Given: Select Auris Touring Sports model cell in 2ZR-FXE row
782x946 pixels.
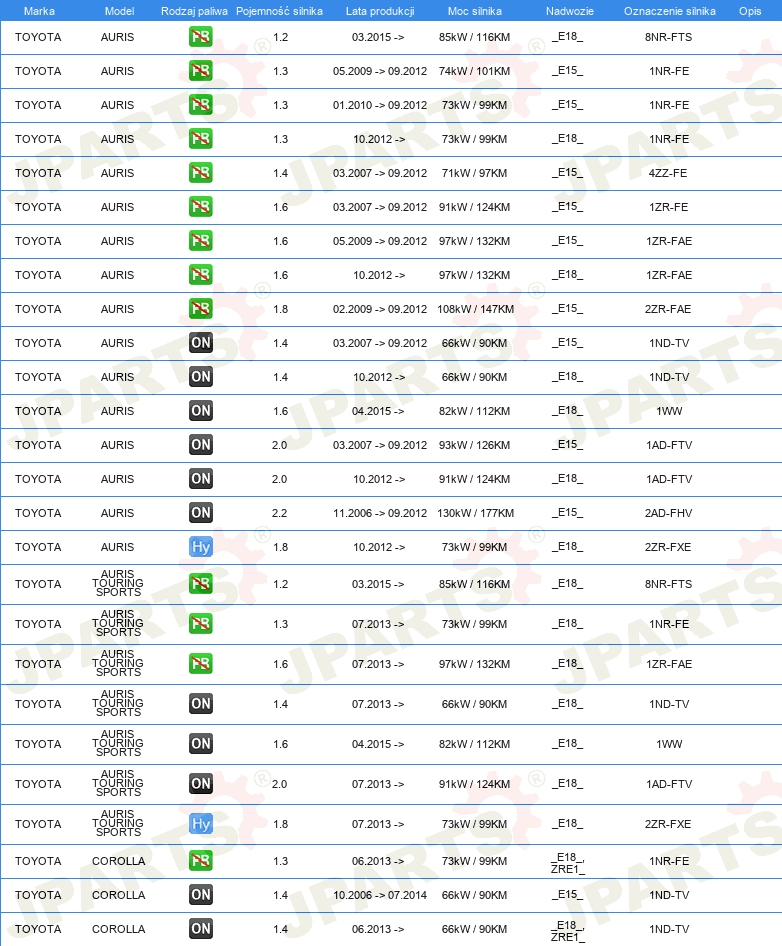Looking at the screenshot, I should coord(118,823).
